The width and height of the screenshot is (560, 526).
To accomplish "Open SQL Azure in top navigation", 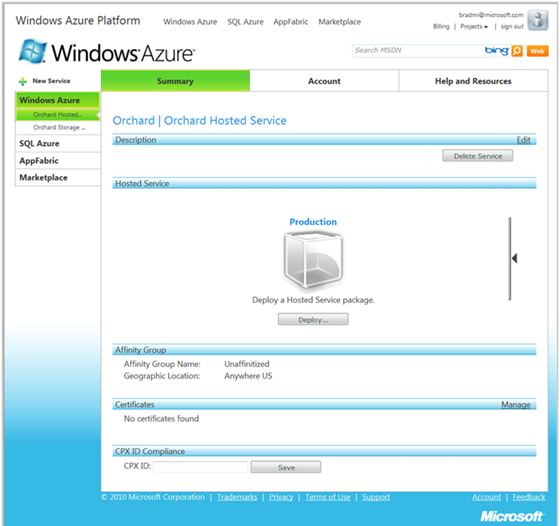I will point(245,22).
